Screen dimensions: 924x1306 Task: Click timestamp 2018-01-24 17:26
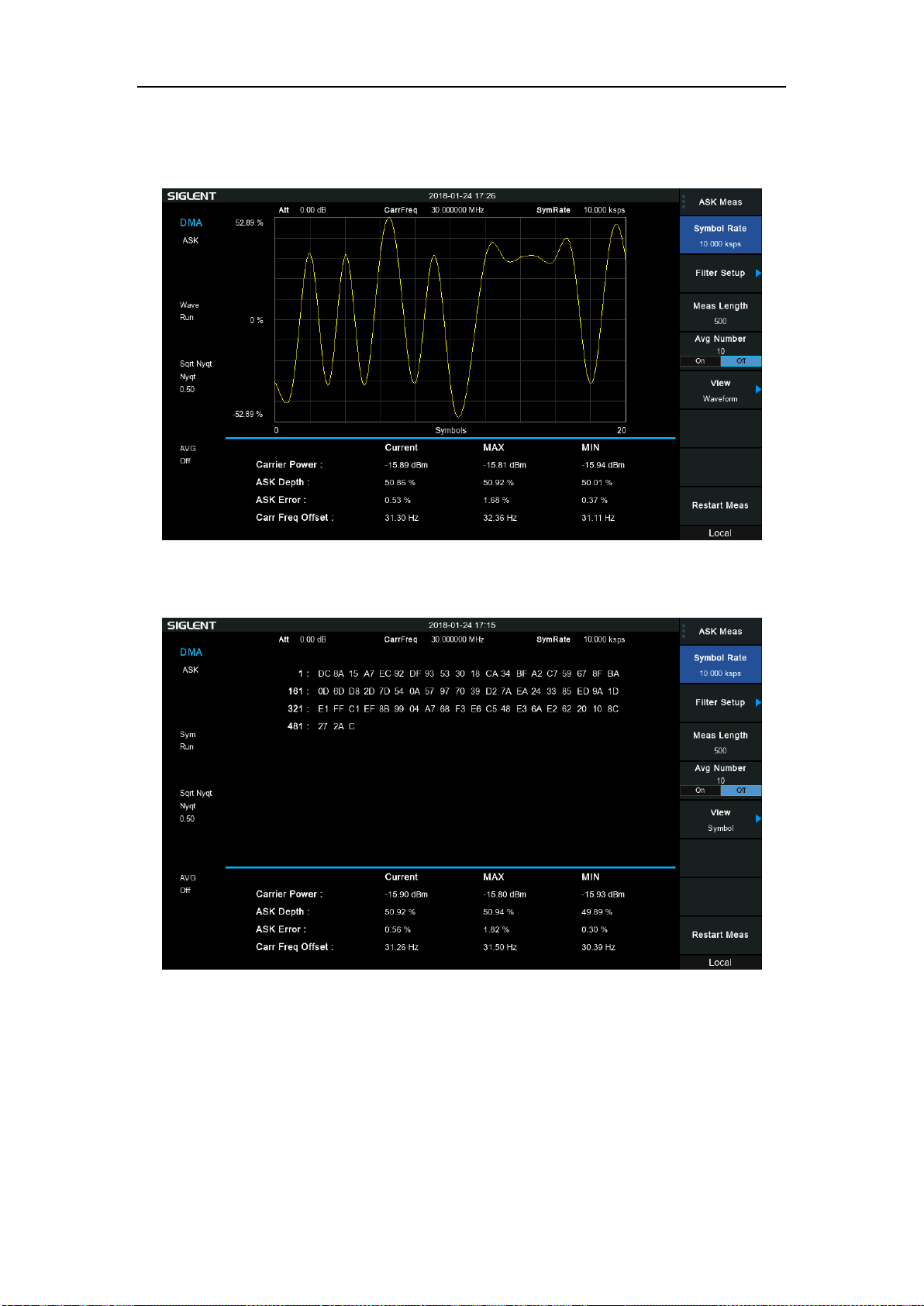[462, 196]
